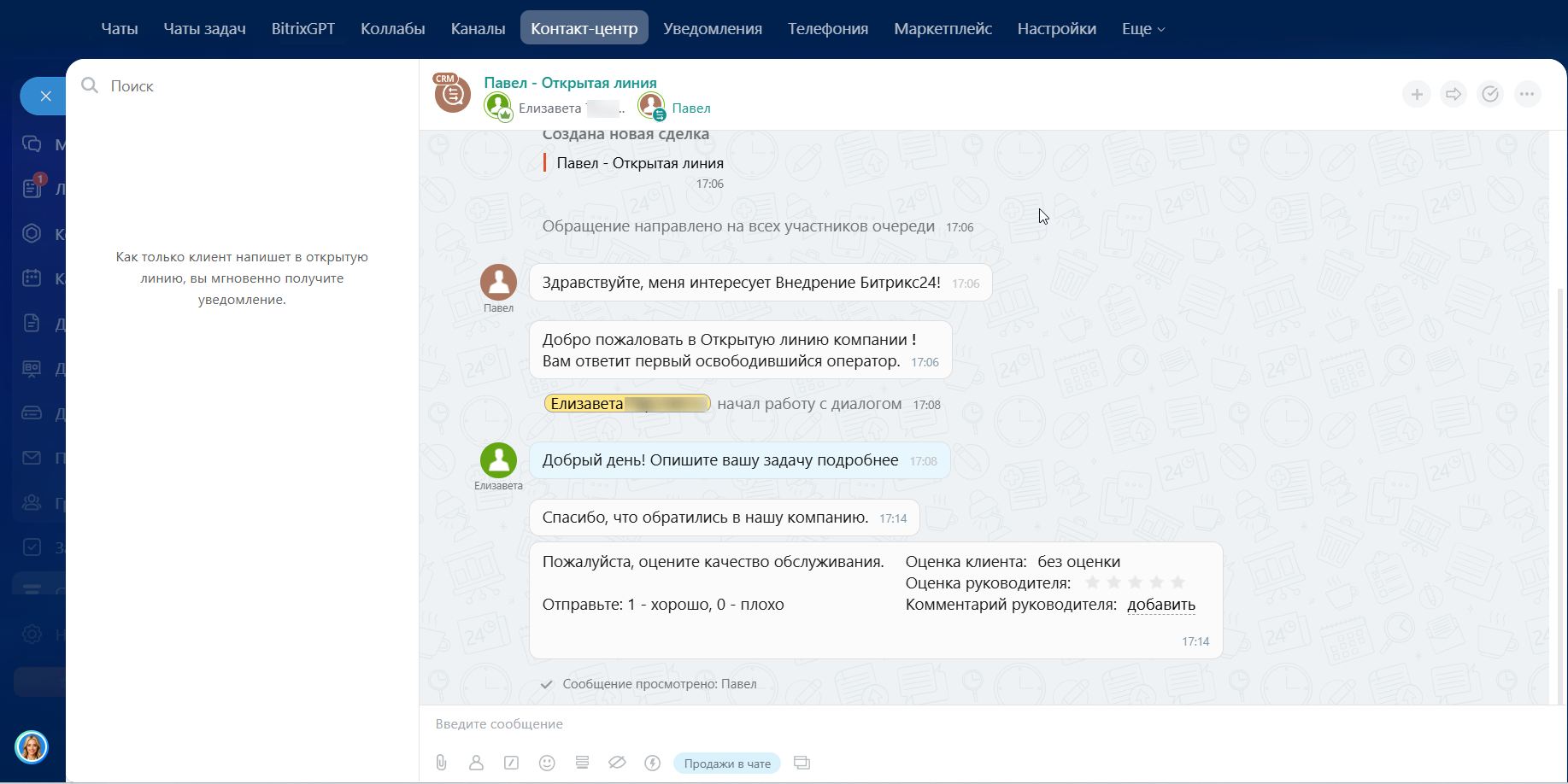
Task: Click the "Продажи в чате" button
Action: [x=726, y=764]
